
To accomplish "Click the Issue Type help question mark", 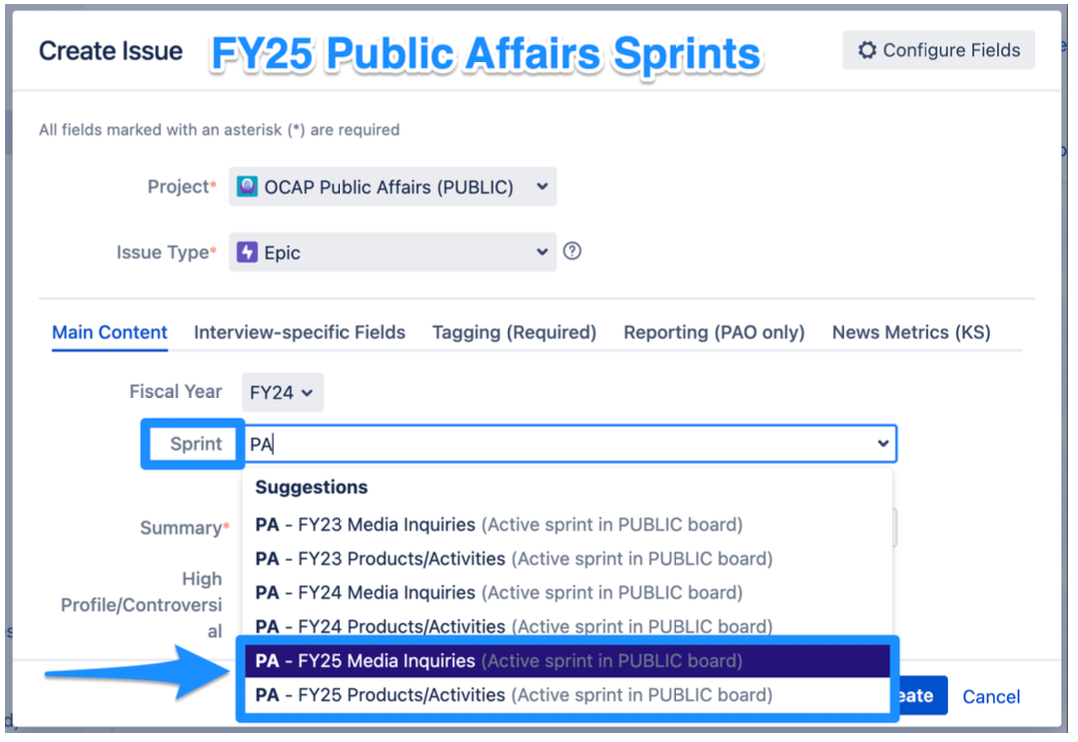I will point(572,252).
